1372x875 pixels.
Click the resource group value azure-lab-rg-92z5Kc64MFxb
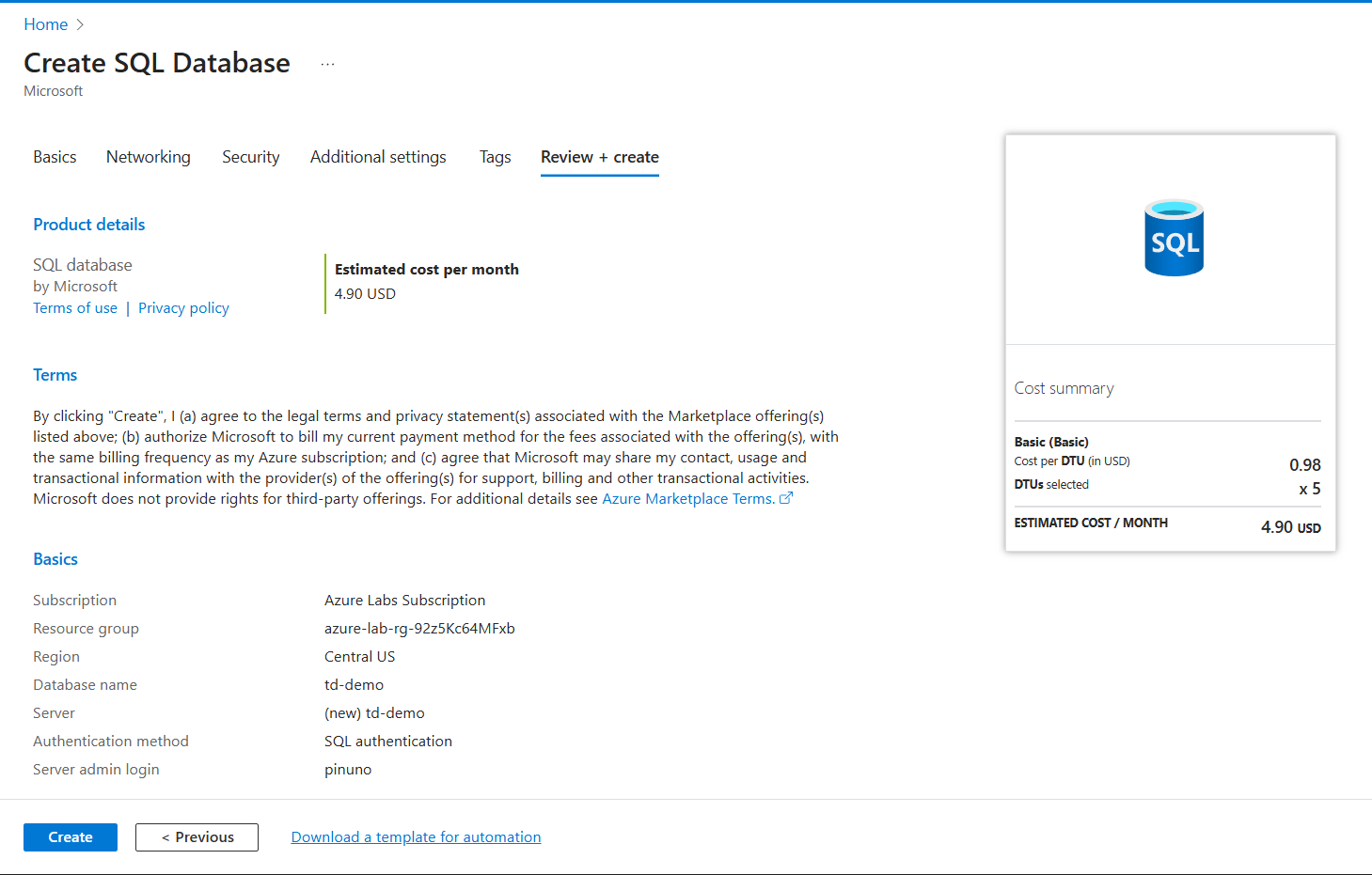point(419,629)
